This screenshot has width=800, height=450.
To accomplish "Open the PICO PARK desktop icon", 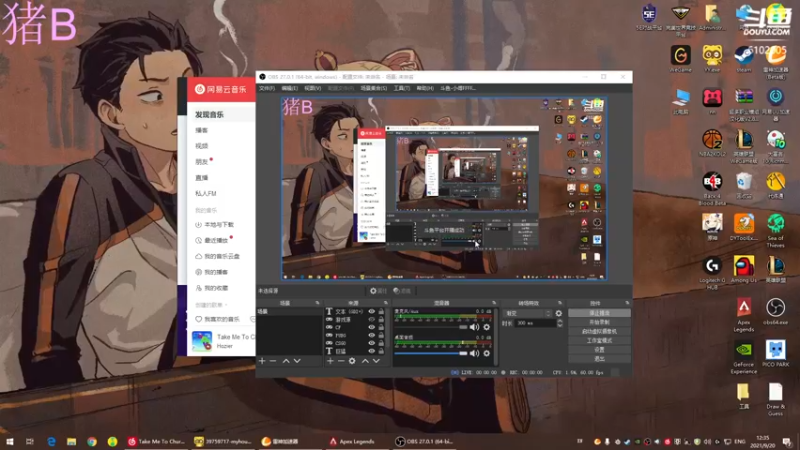I will 775,354.
